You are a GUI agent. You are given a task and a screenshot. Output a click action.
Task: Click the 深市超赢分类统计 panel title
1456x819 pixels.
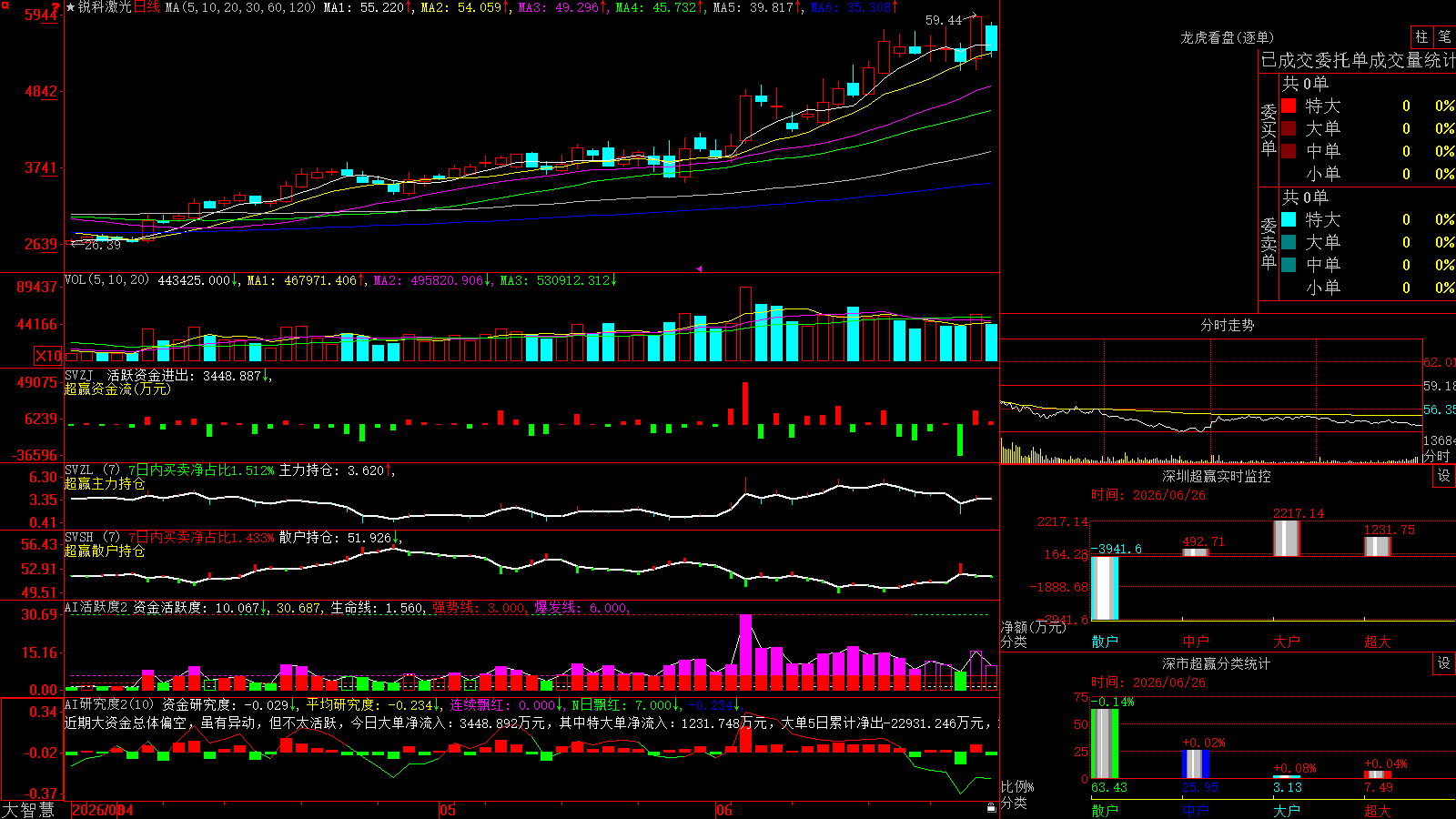point(1216,663)
